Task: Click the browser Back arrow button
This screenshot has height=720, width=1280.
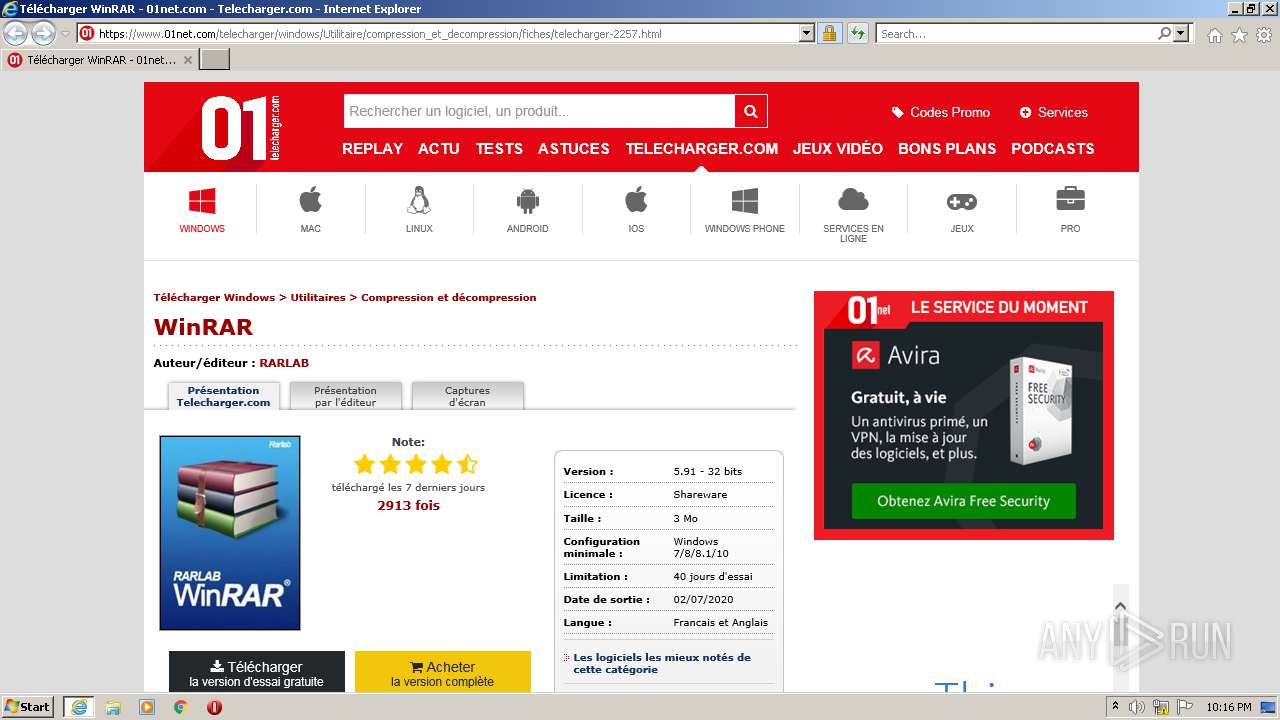Action: (x=16, y=34)
